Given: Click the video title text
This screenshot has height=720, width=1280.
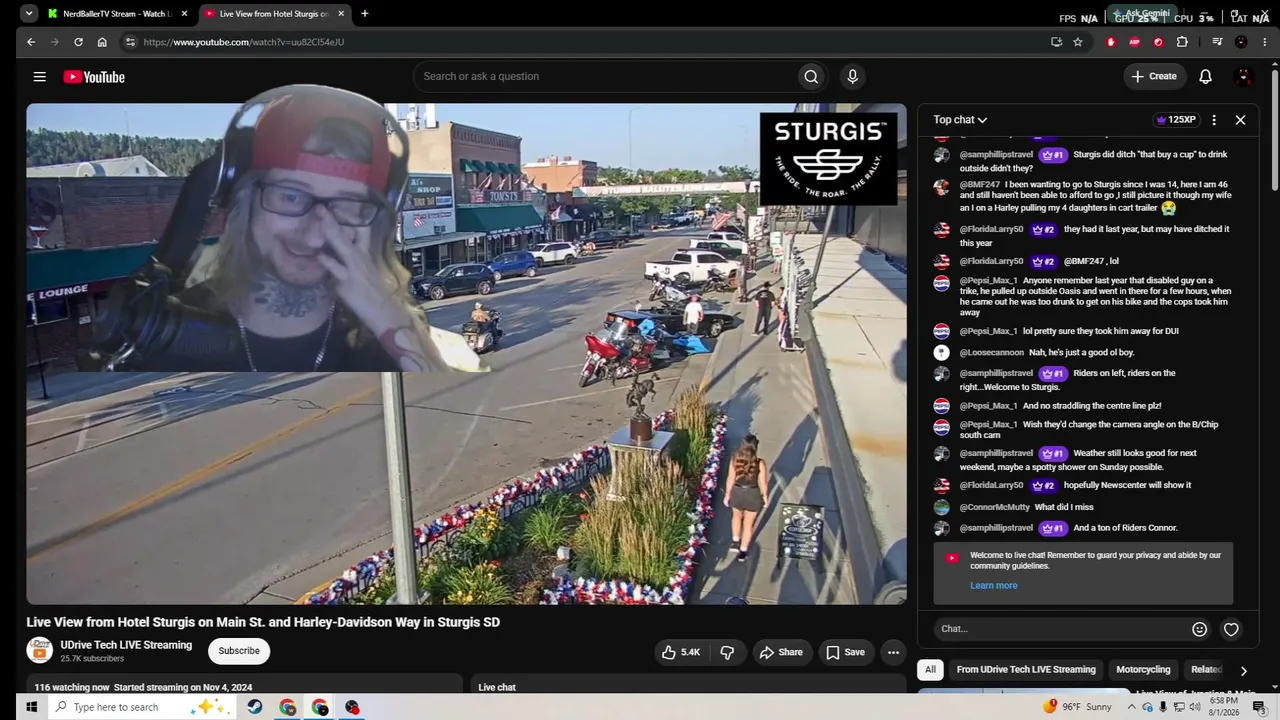Looking at the screenshot, I should tap(263, 622).
